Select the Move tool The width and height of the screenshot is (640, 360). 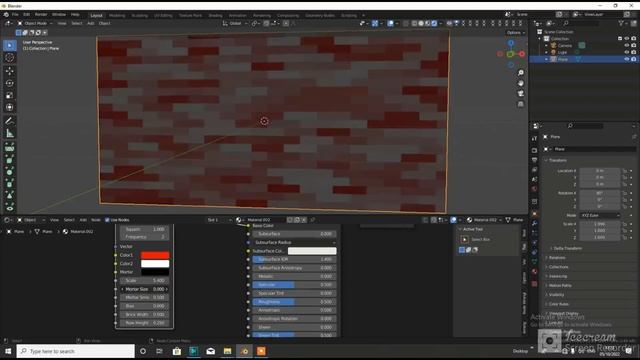click(x=10, y=71)
